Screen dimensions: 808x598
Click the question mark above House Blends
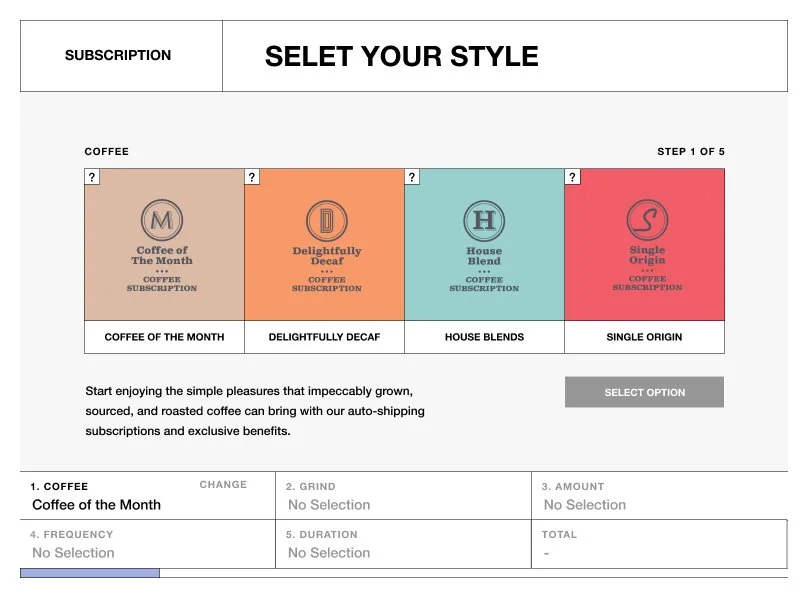pyautogui.click(x=412, y=176)
